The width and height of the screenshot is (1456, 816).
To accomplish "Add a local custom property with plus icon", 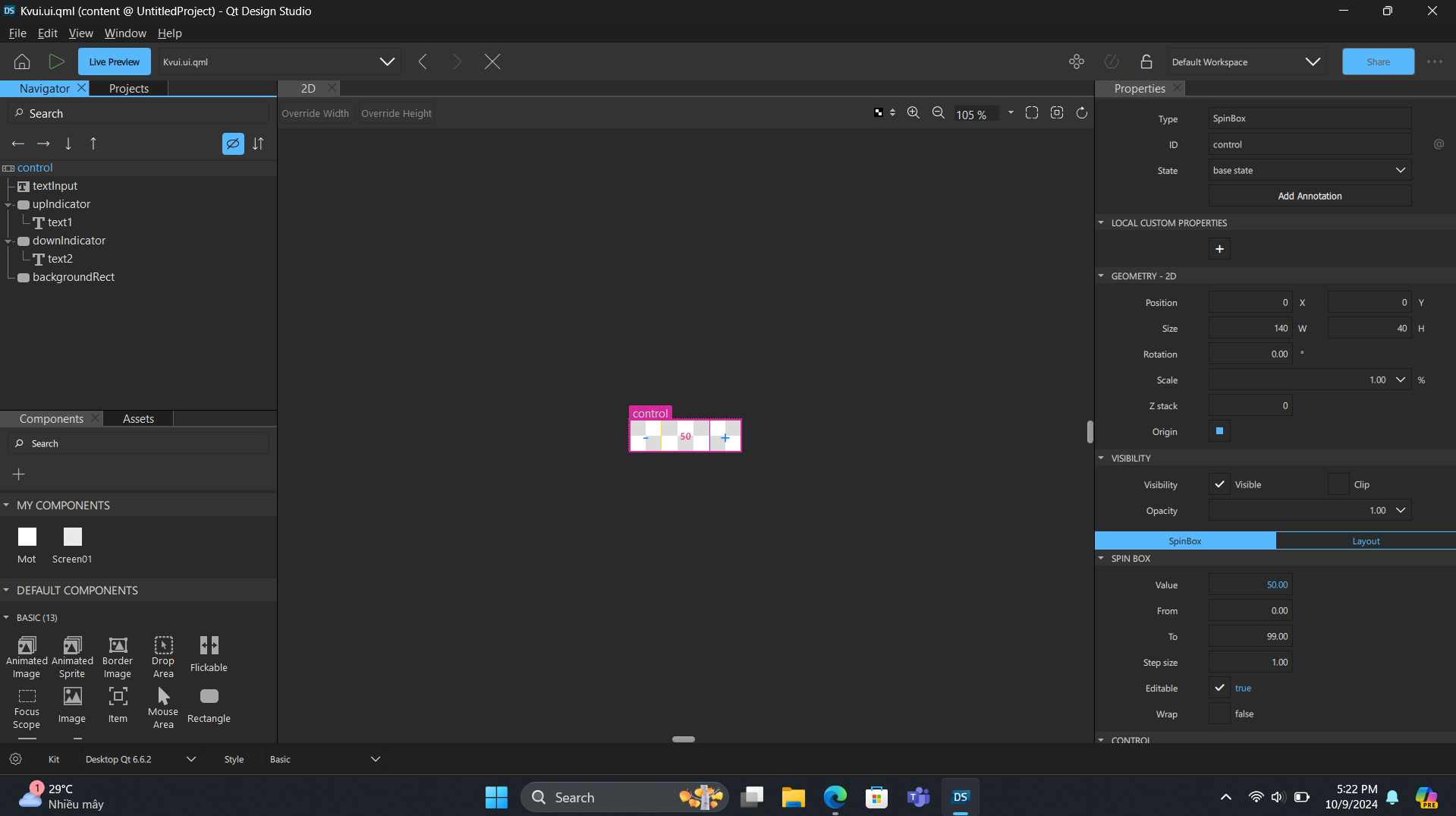I will [x=1219, y=248].
